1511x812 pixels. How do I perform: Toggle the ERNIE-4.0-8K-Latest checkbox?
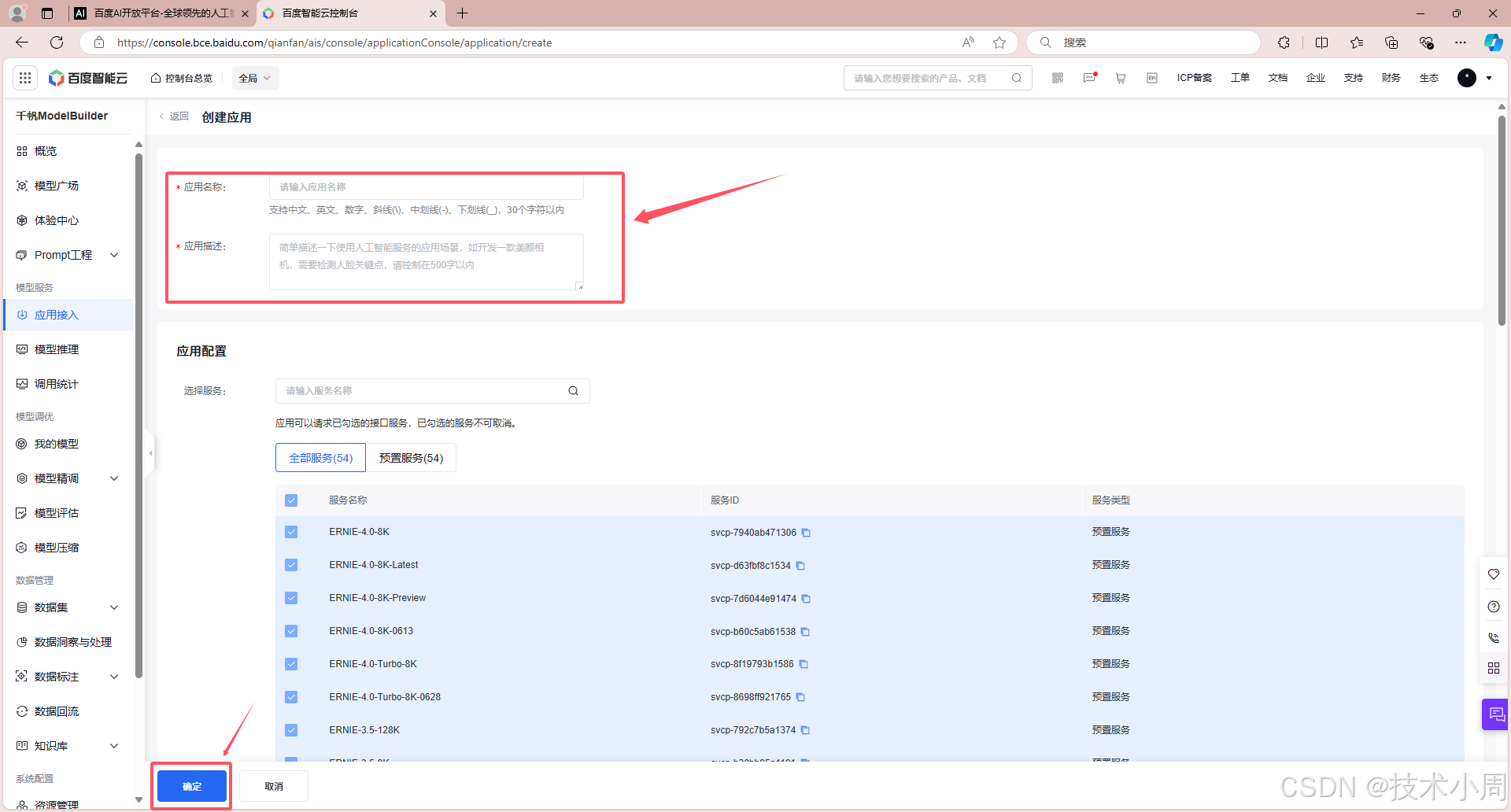(291, 565)
